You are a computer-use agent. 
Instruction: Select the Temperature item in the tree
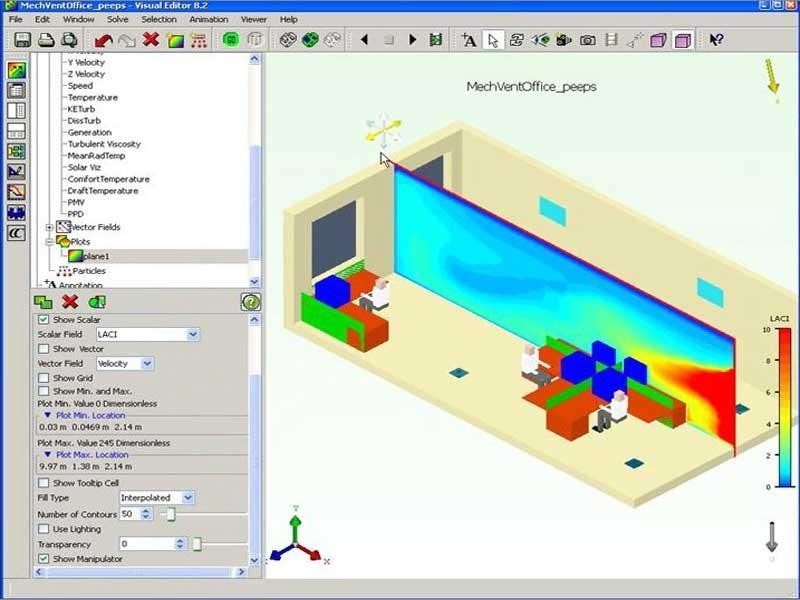[92, 97]
